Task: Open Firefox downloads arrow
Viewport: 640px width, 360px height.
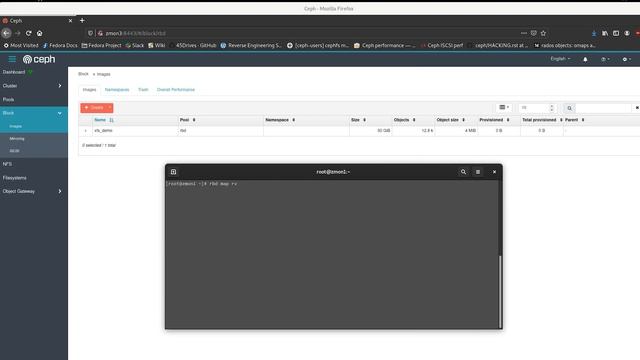Action: tap(594, 33)
